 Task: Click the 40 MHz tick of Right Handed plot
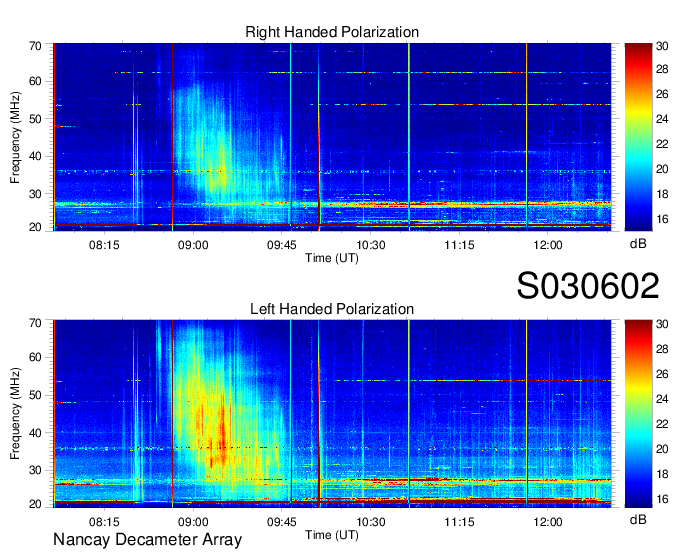pos(35,156)
